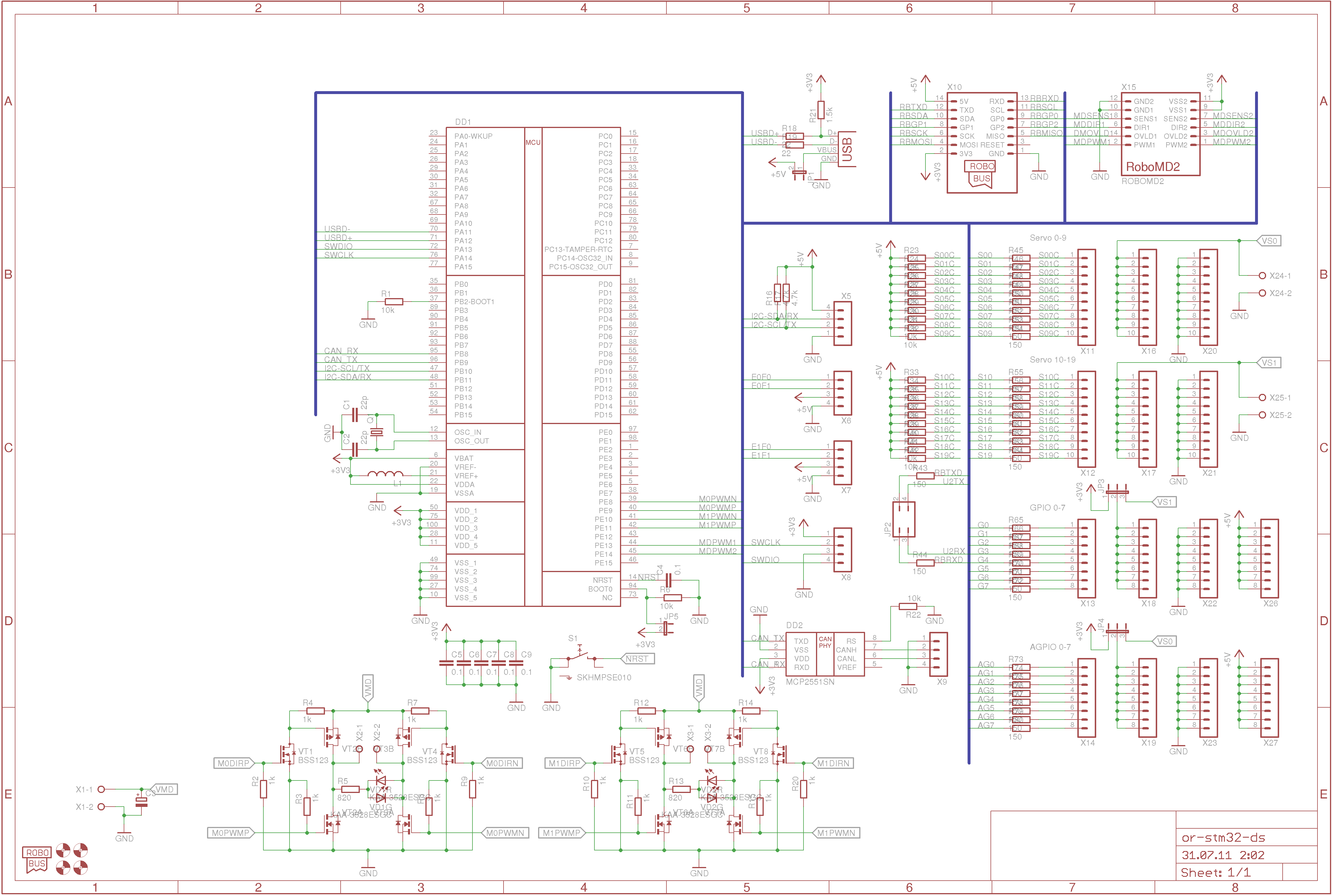Select the VS0 net flag near X24-1

[1269, 241]
